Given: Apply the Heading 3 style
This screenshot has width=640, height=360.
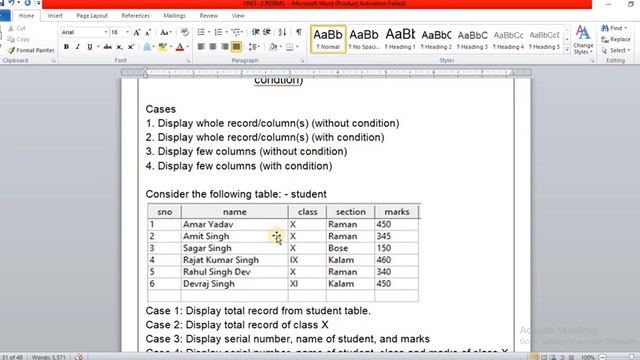Looking at the screenshot, I should pyautogui.click(x=472, y=39).
